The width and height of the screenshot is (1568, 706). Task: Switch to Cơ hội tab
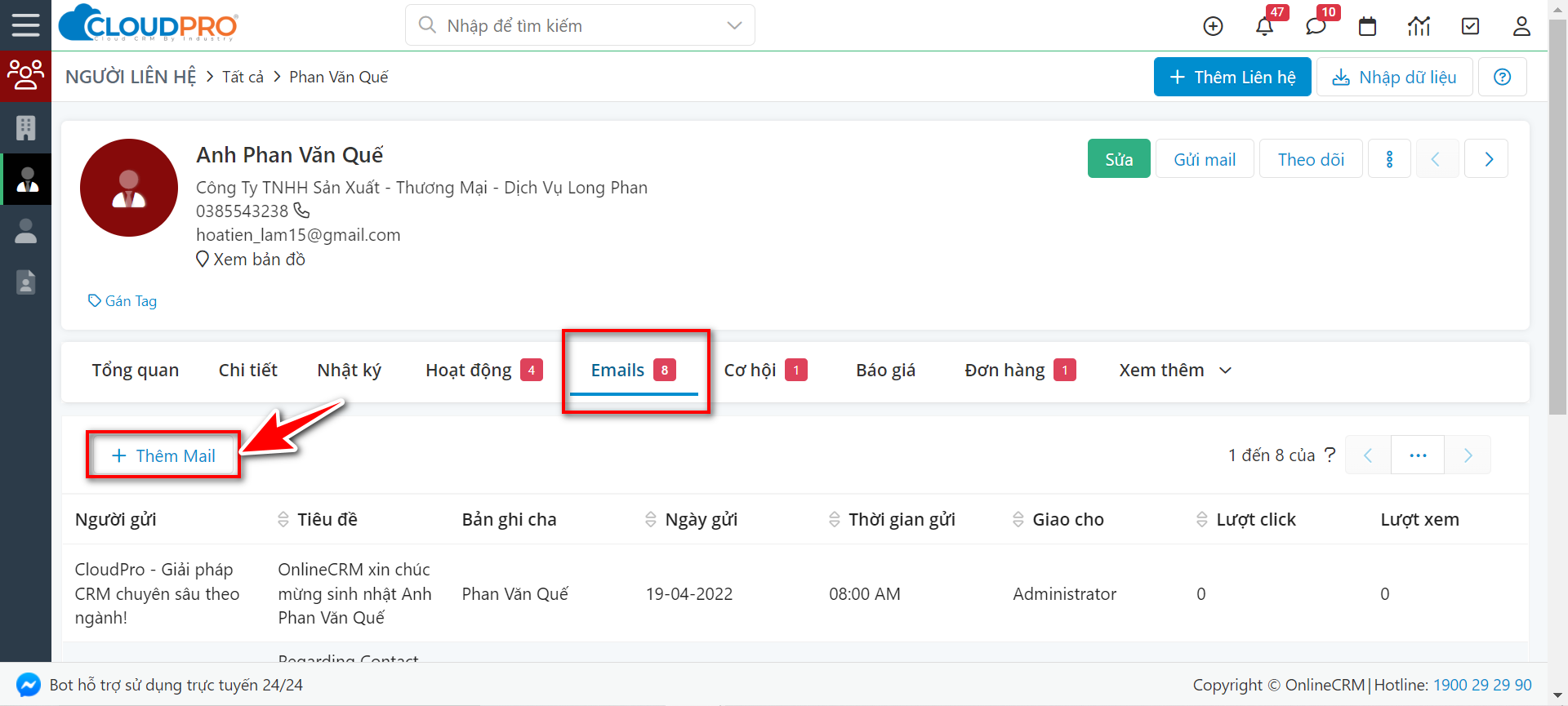point(765,371)
